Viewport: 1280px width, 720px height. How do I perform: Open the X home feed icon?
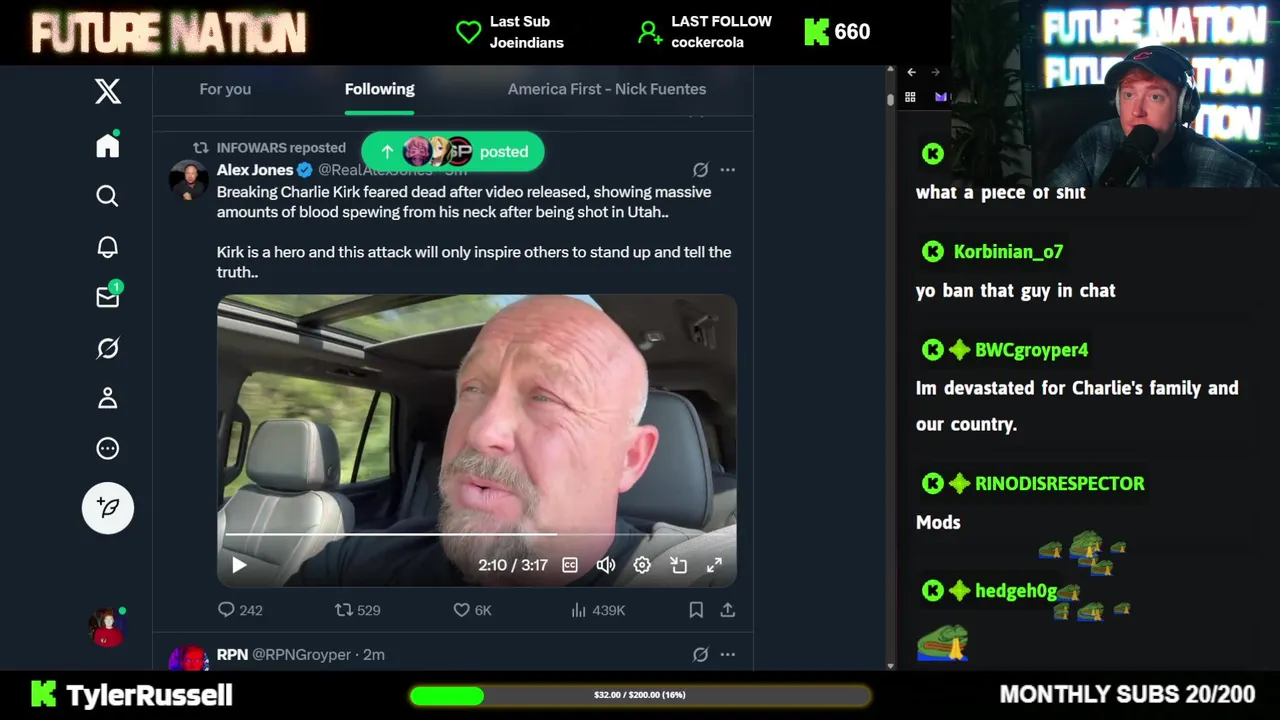(x=108, y=146)
